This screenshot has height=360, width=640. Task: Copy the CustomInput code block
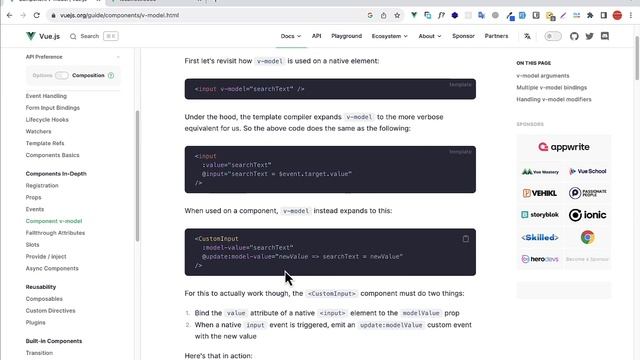[x=466, y=239]
